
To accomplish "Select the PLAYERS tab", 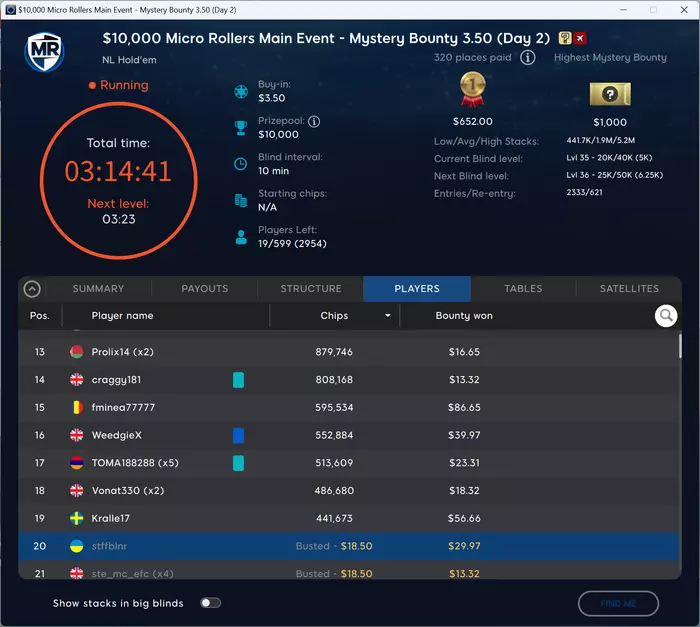I will tap(417, 288).
